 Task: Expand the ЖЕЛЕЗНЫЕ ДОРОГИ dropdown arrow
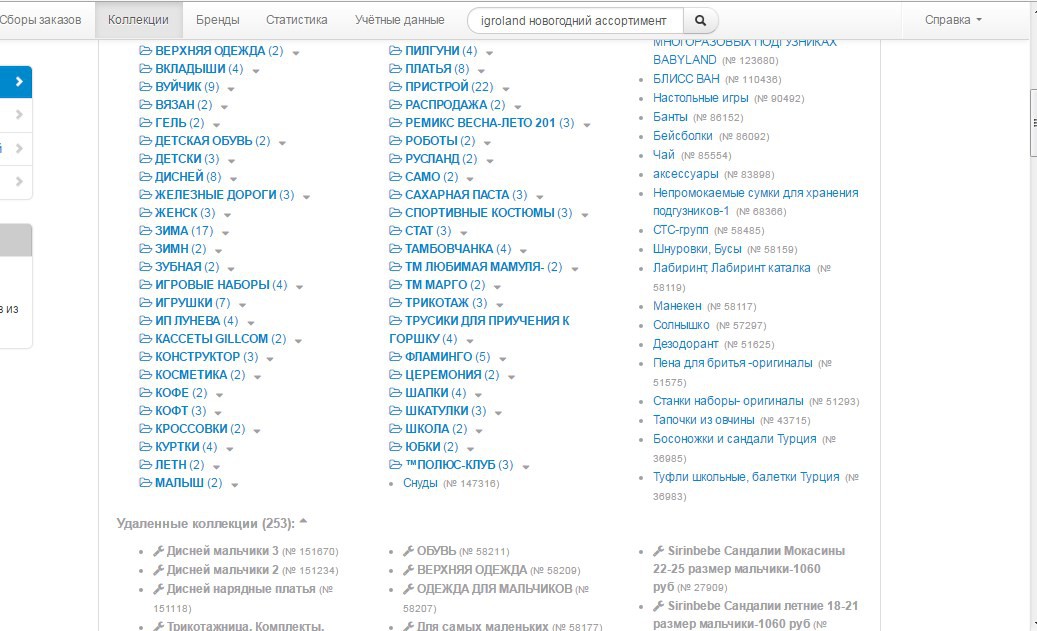pyautogui.click(x=306, y=196)
